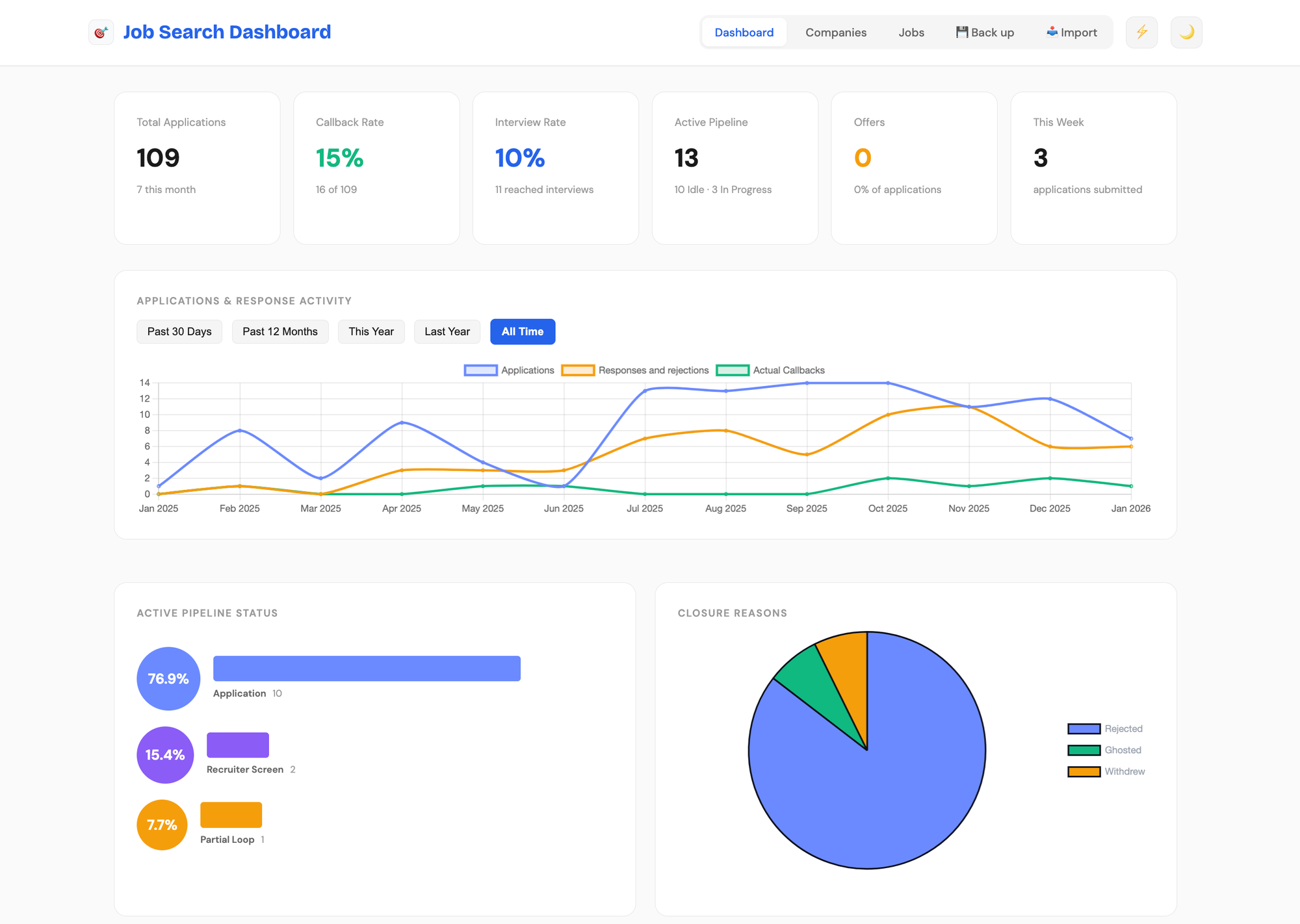Filter chart to Past 30 Days
This screenshot has height=924, width=1300.
[x=179, y=331]
